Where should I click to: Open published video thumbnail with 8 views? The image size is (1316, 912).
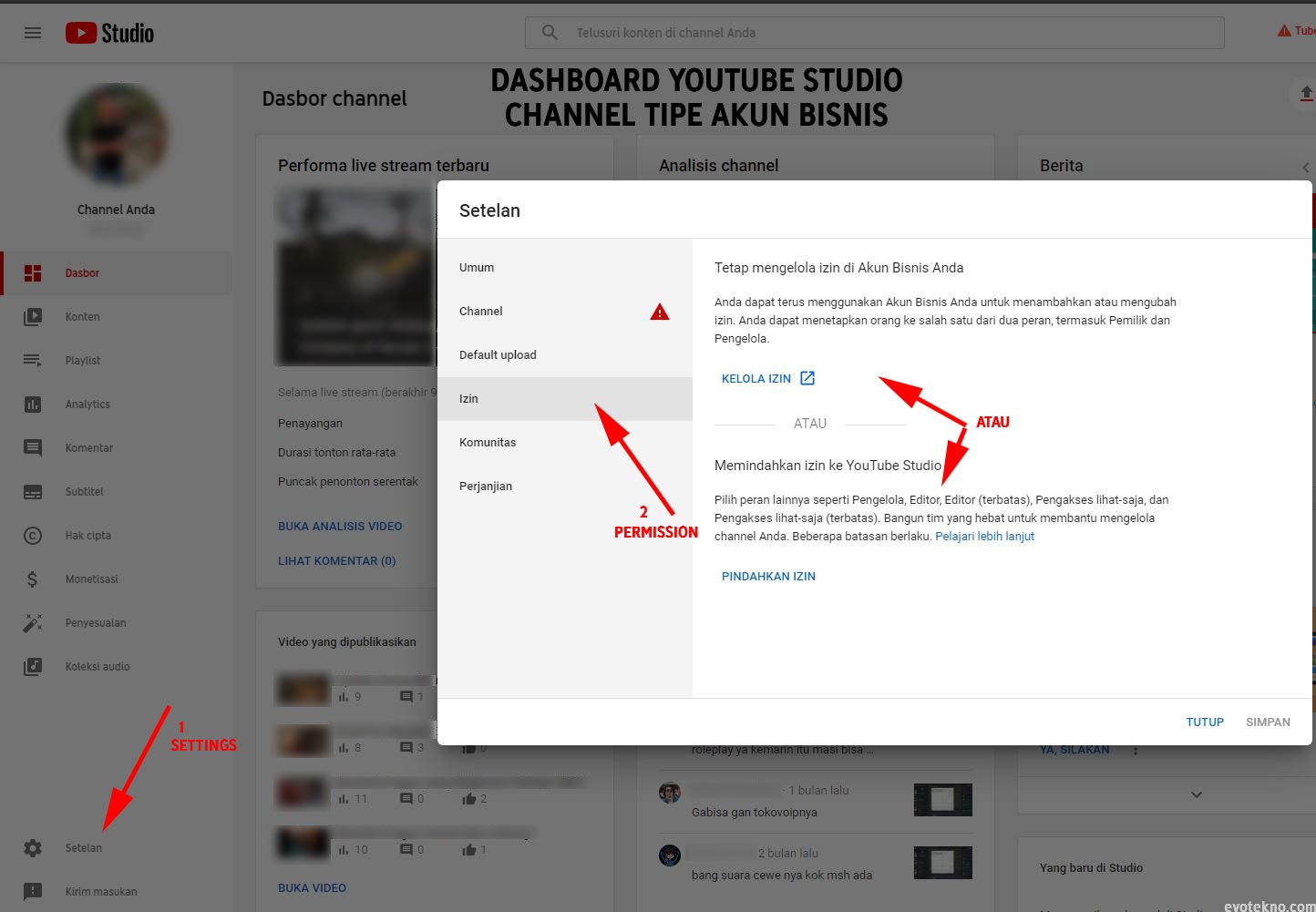[x=303, y=741]
